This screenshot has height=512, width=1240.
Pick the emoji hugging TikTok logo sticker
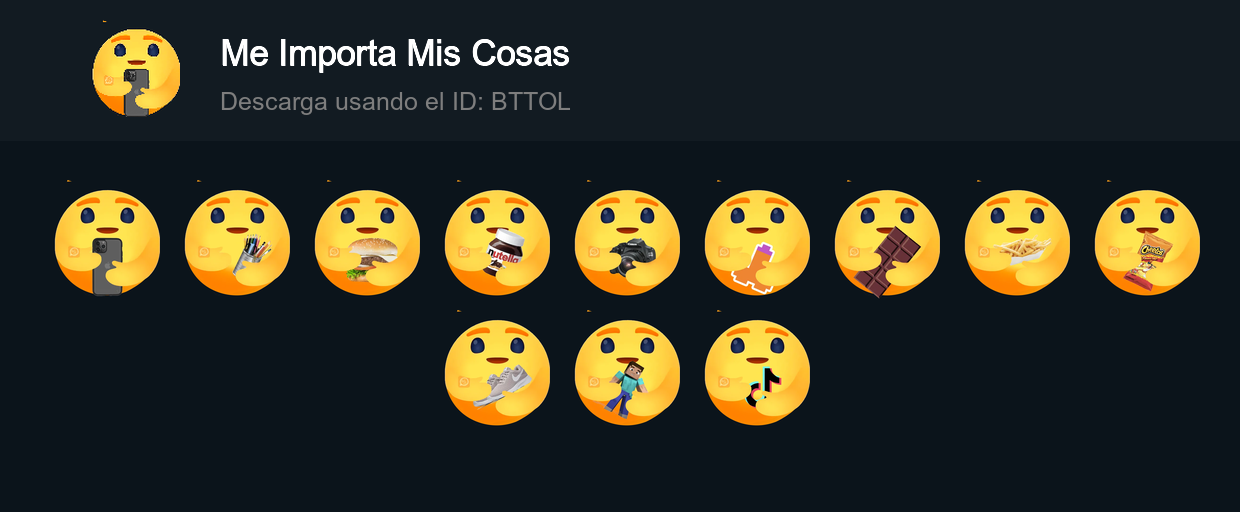click(x=757, y=373)
